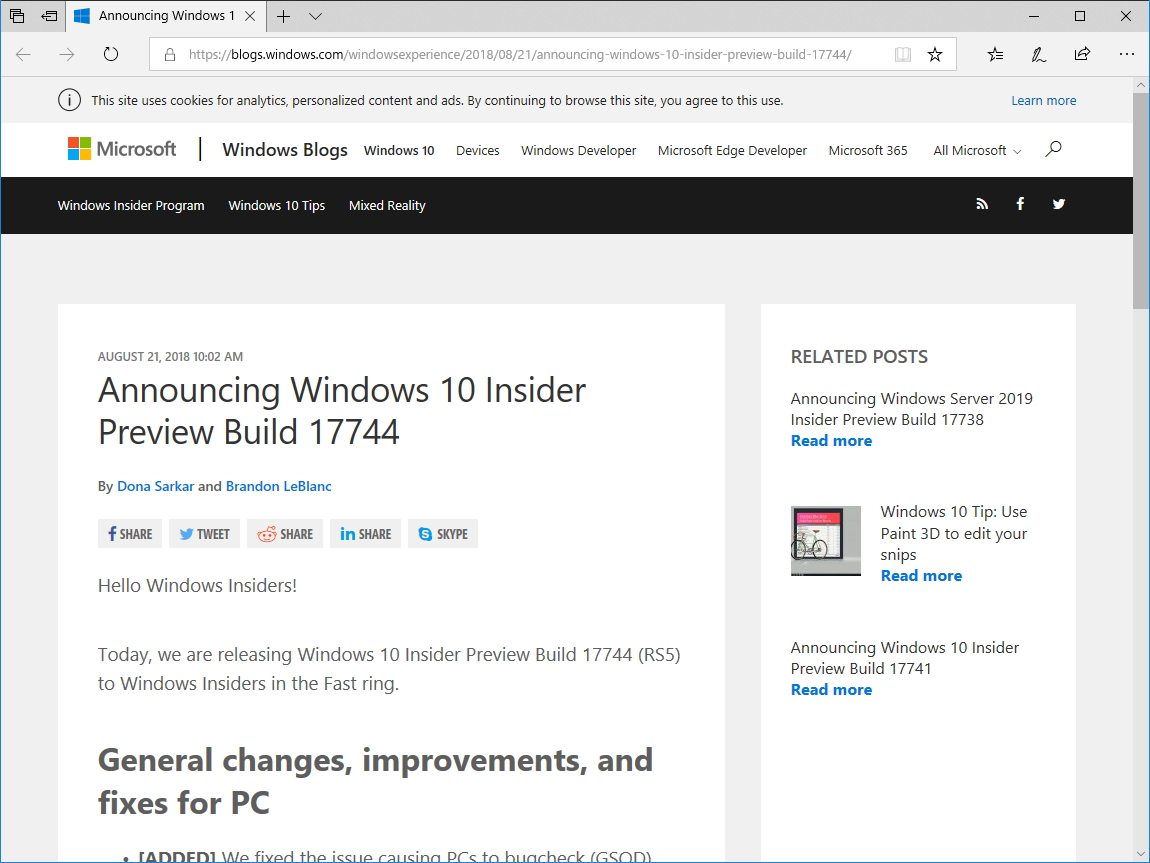Viewport: 1150px width, 863px height.
Task: Add this page to favorites with star icon
Action: 934,54
